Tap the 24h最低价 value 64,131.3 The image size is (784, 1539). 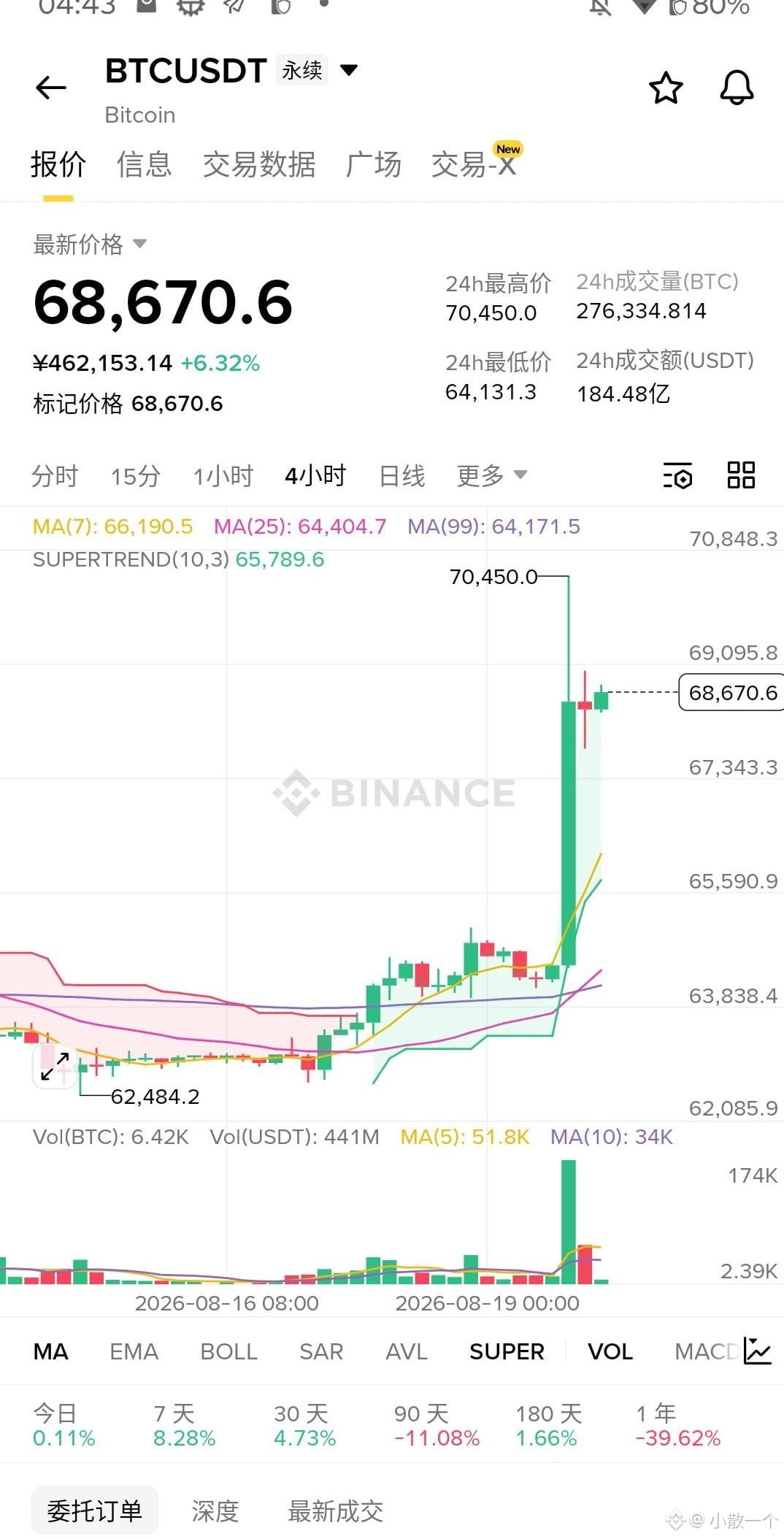pyautogui.click(x=491, y=392)
